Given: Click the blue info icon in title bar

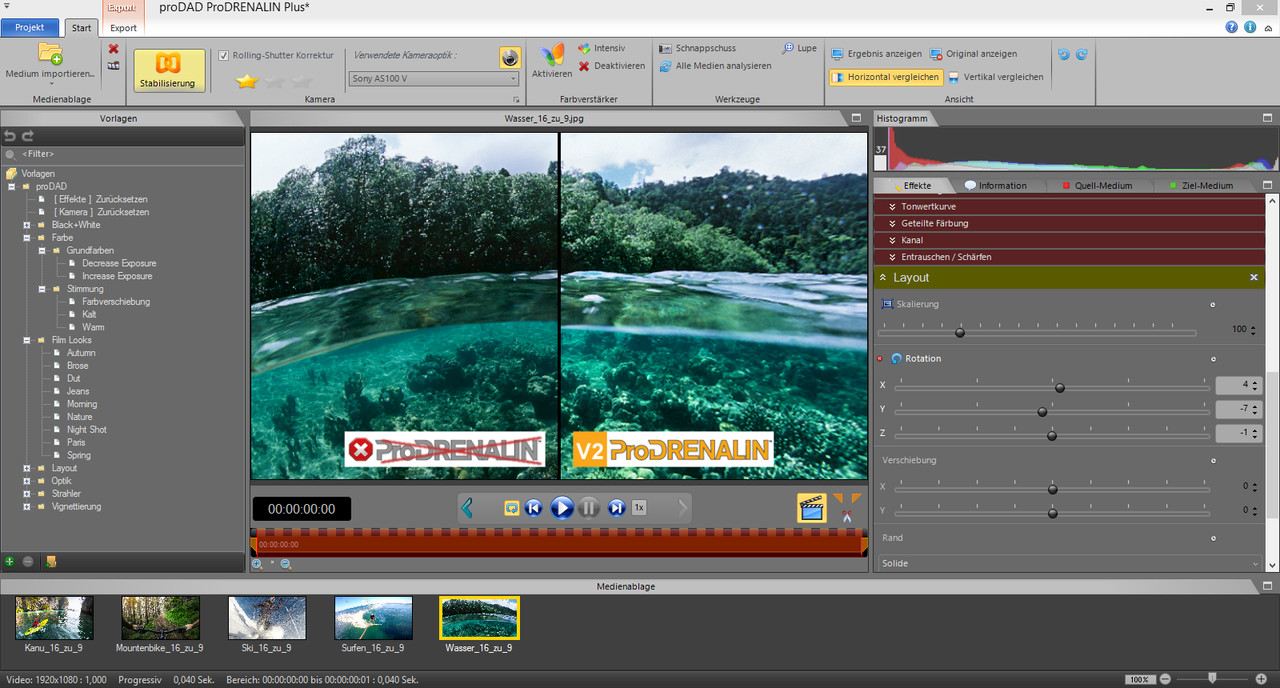Looking at the screenshot, I should tap(1249, 27).
